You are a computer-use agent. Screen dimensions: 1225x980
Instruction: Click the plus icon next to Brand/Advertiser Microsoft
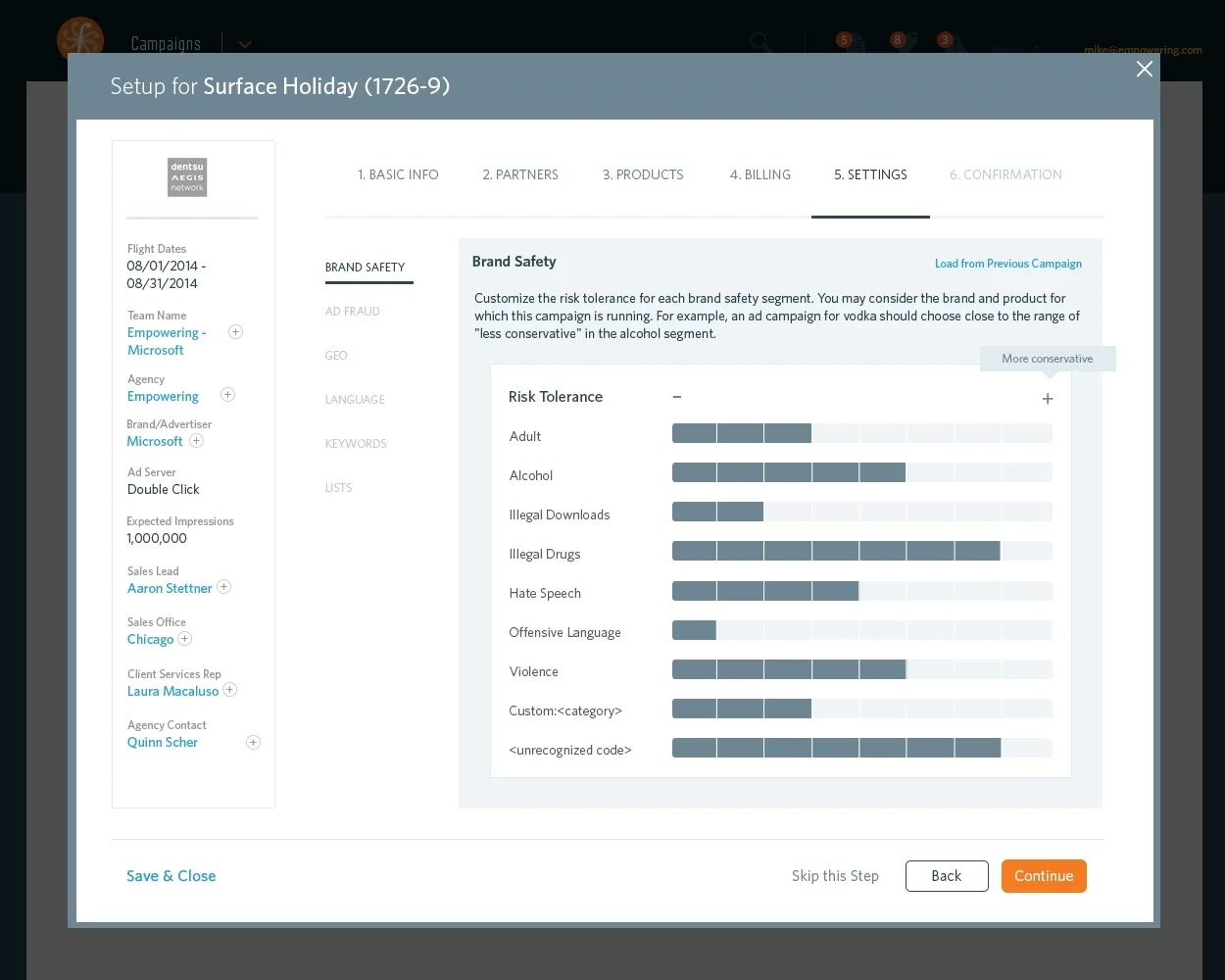point(196,441)
